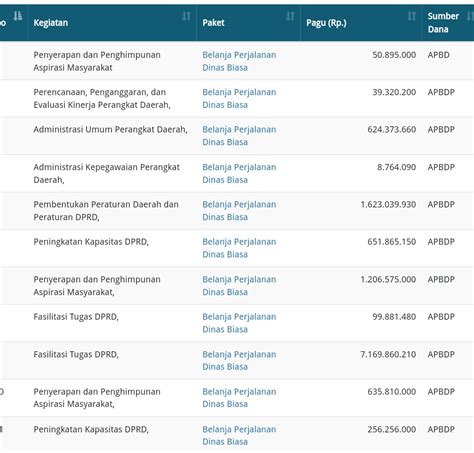Viewport: 474px width, 453px height.
Task: Sort by the Kegiatan column sort icon
Action: (x=186, y=16)
